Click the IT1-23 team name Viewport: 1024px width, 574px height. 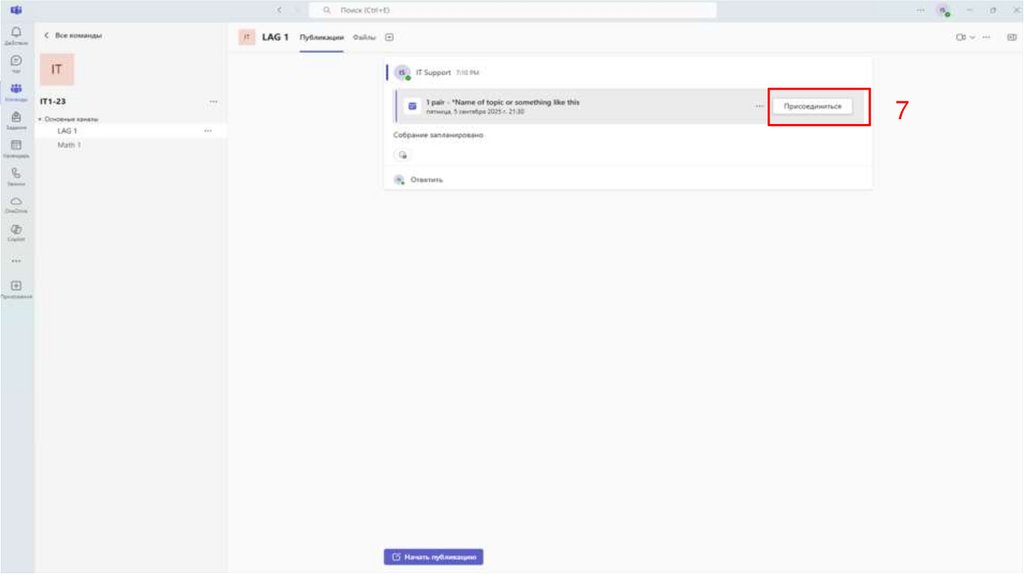[x=53, y=102]
